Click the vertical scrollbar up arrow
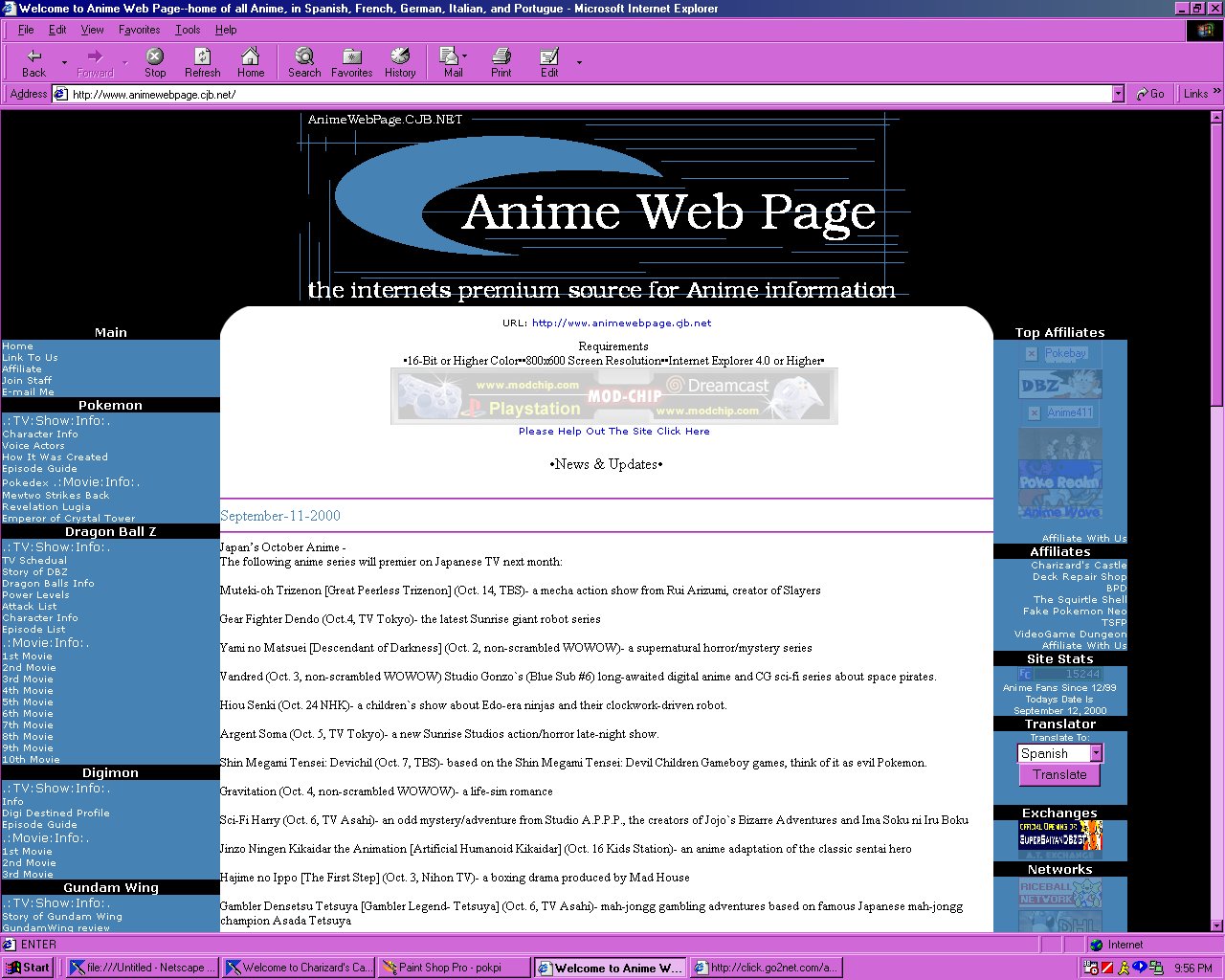Screen dimensions: 1225x980 tap(1217, 116)
